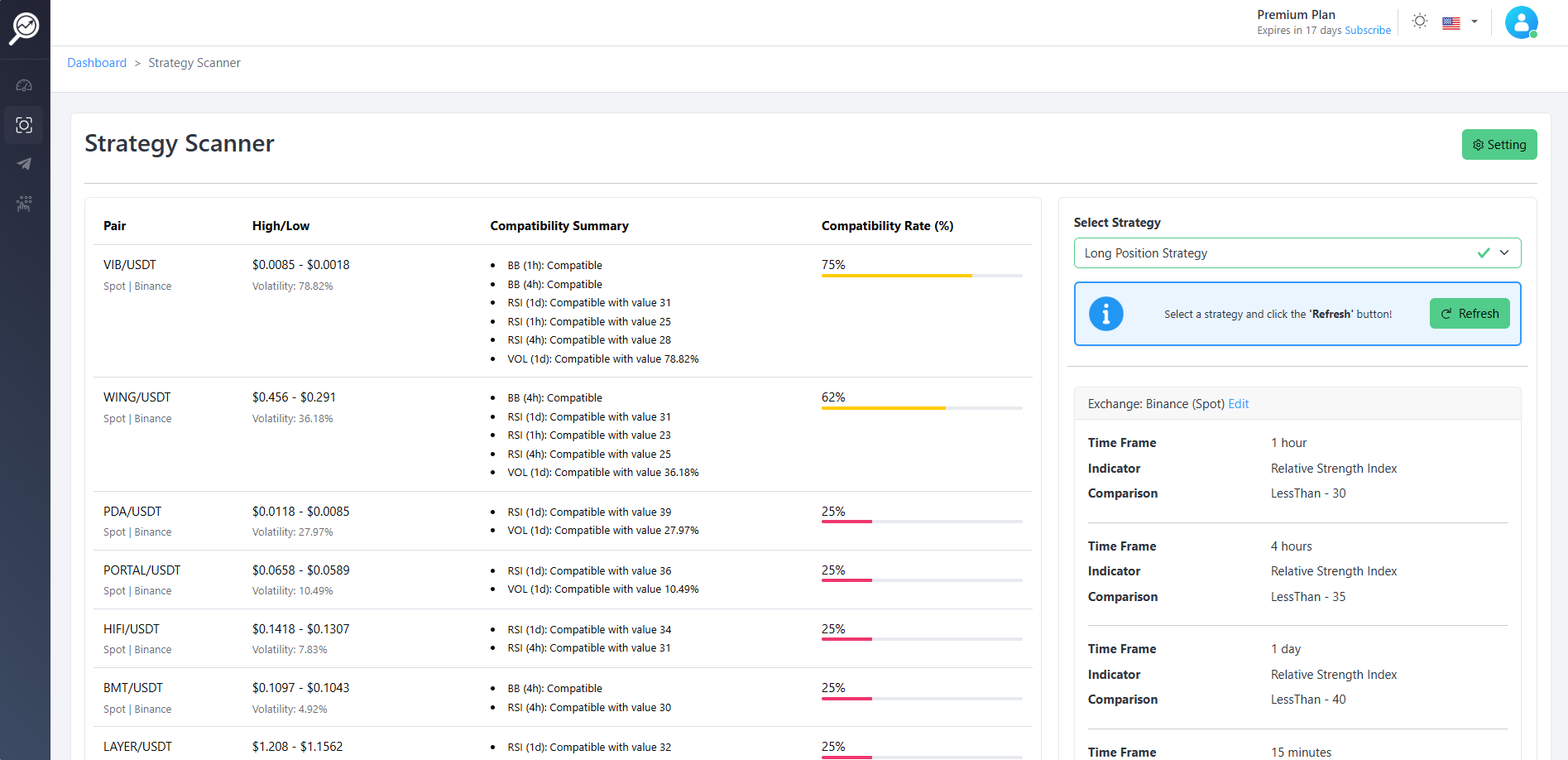Click the blue info icon
The height and width of the screenshot is (760, 1568).
1105,314
